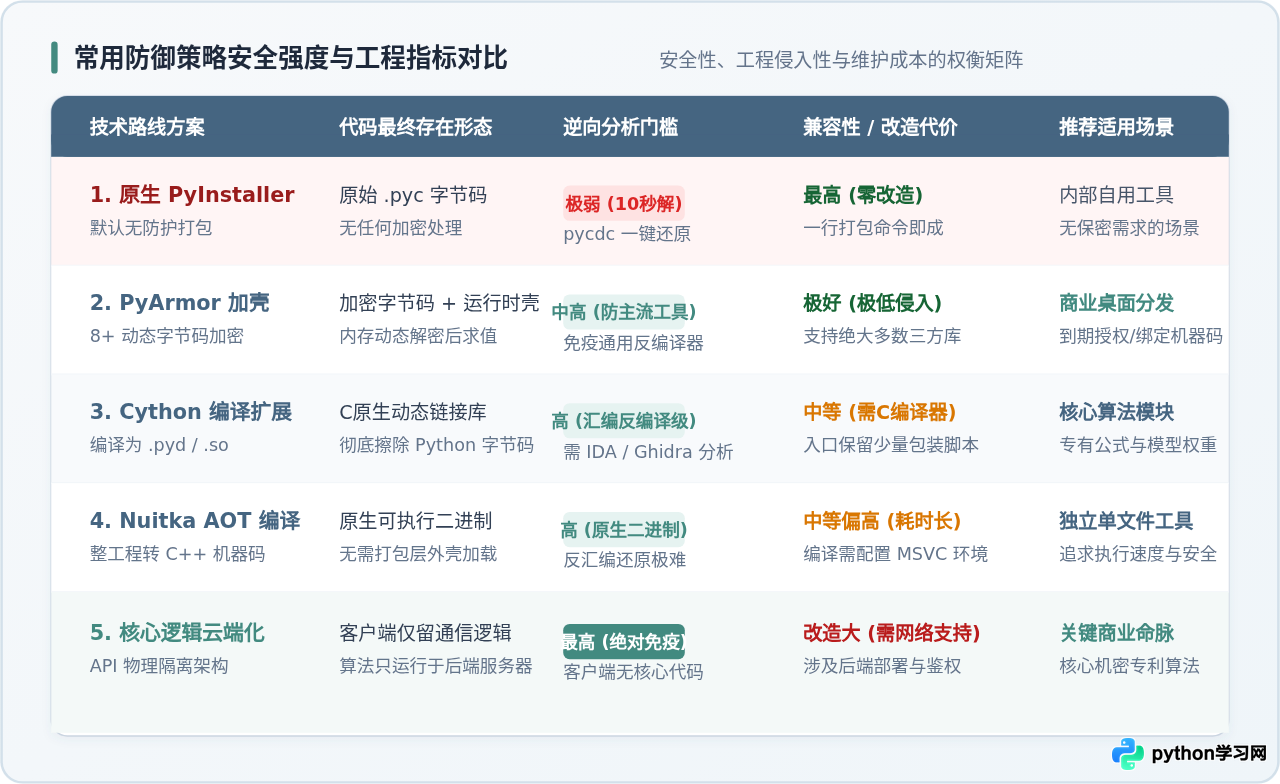Click the cell "原始 .pyc 字节码"
This screenshot has height=784, width=1280.
coord(413,195)
